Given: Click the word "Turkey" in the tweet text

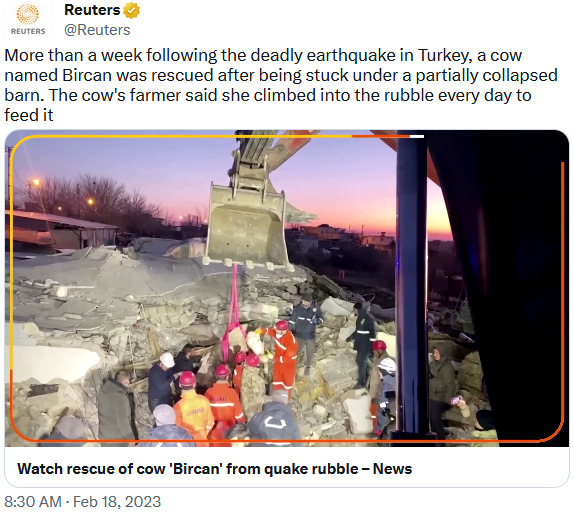Looking at the screenshot, I should (443, 56).
